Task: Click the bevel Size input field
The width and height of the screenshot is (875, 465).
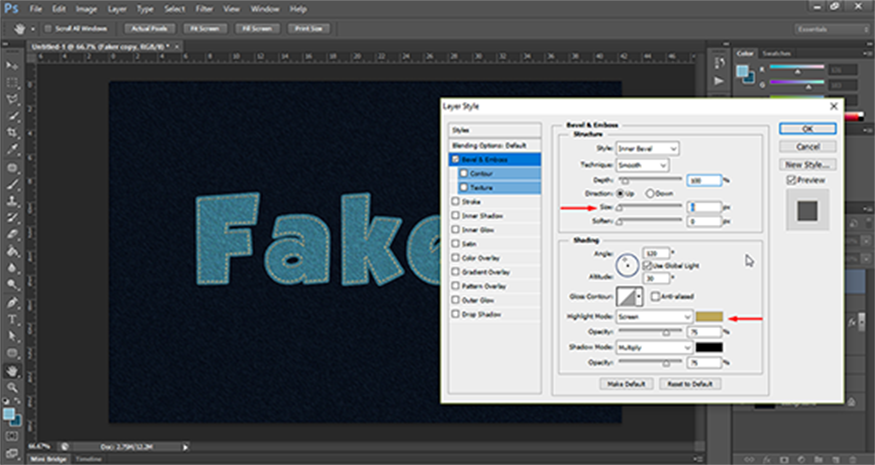Action: 703,207
